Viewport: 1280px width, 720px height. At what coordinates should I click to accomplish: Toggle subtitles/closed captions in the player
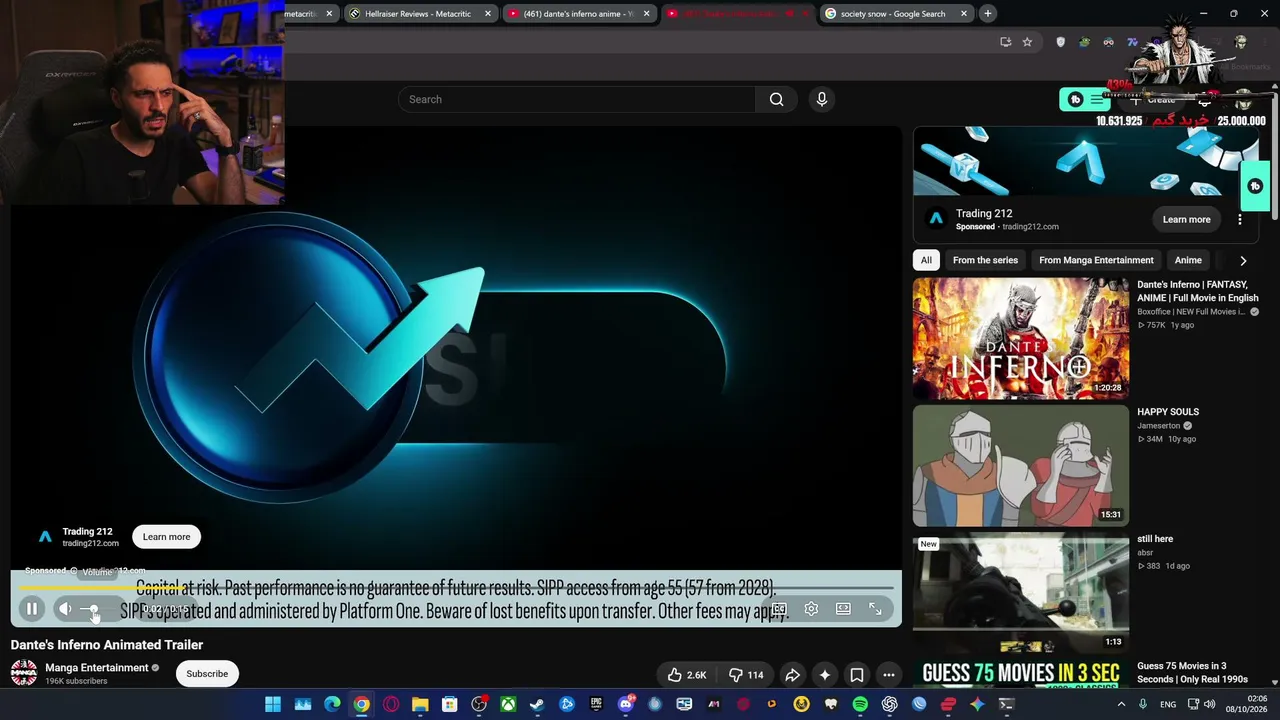click(x=779, y=608)
